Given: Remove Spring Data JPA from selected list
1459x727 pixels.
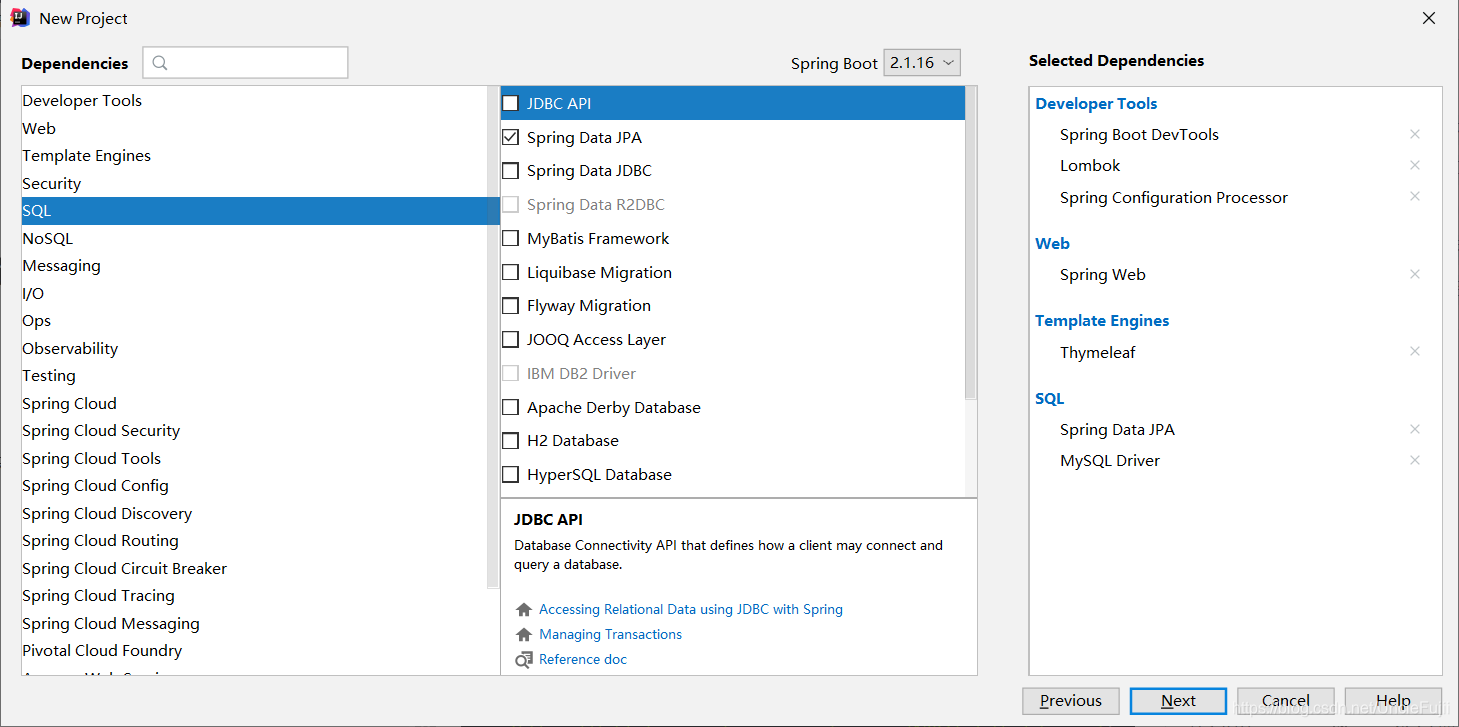Looking at the screenshot, I should (x=1414, y=429).
